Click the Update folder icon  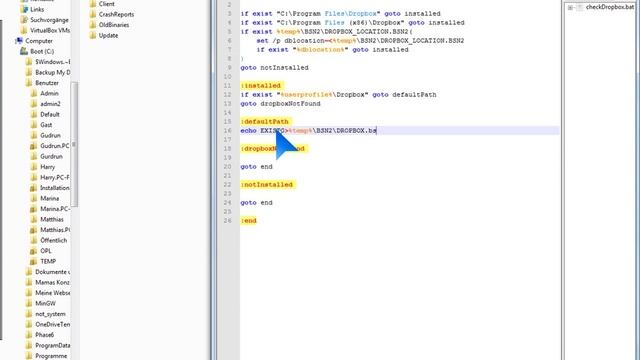point(93,36)
